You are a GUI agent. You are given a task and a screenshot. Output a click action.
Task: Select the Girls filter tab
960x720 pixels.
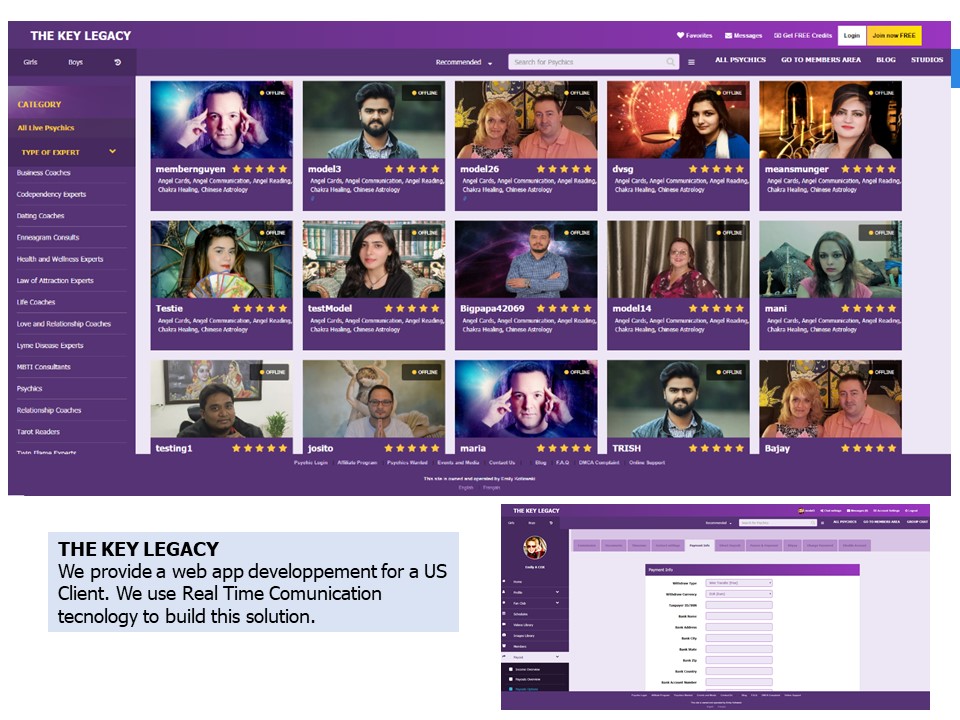pos(31,62)
